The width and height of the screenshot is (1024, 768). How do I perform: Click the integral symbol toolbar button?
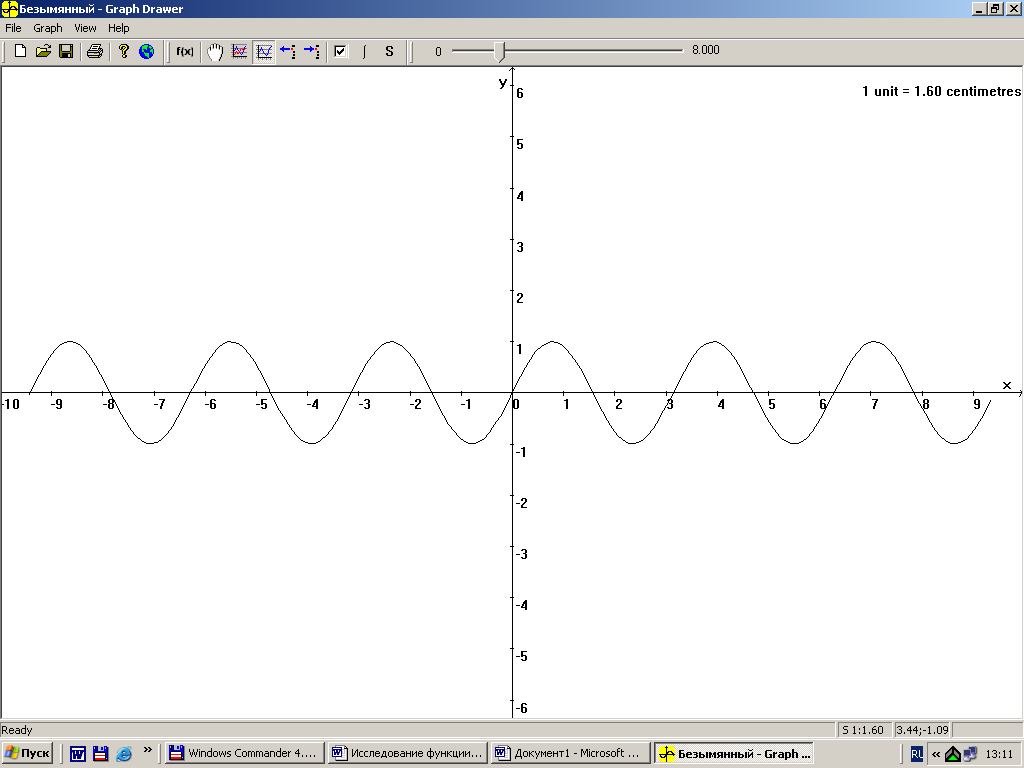[x=364, y=51]
